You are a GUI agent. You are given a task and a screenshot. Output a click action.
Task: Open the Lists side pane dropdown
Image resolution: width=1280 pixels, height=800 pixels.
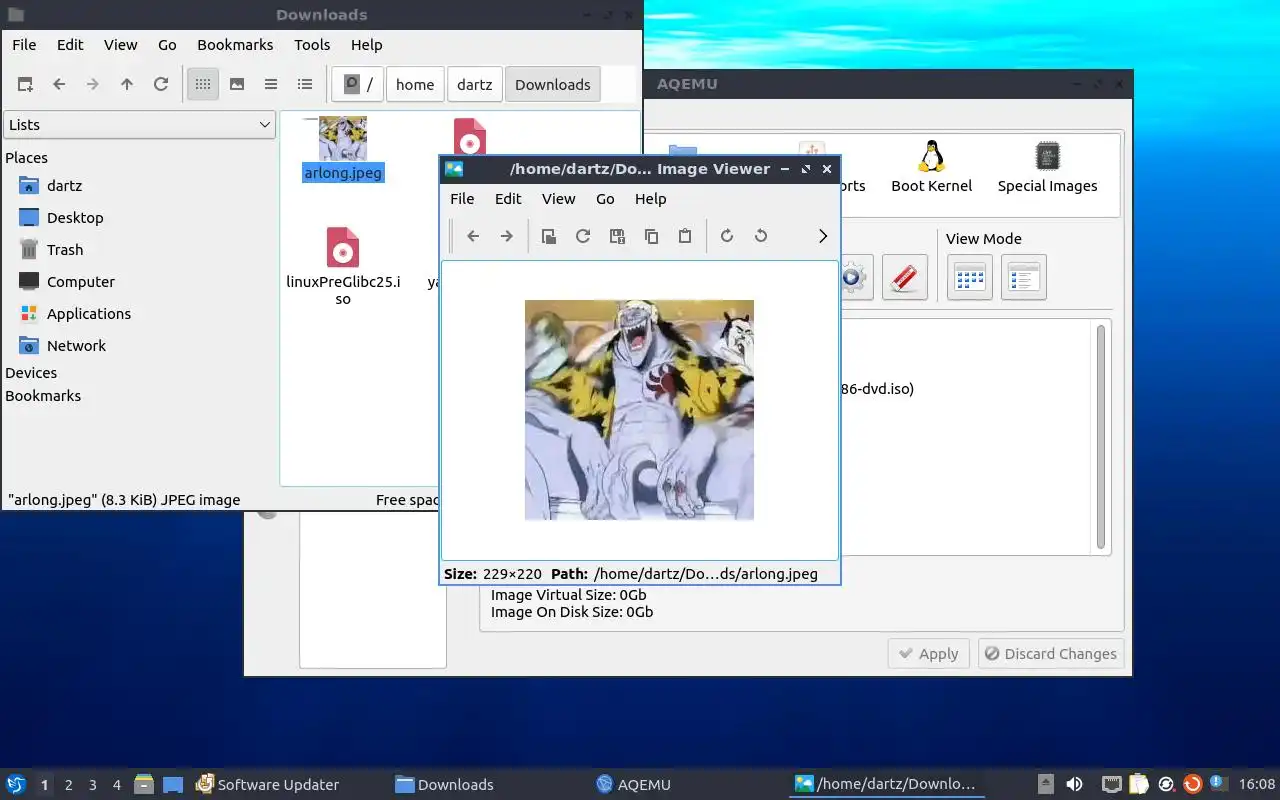pyautogui.click(x=139, y=124)
